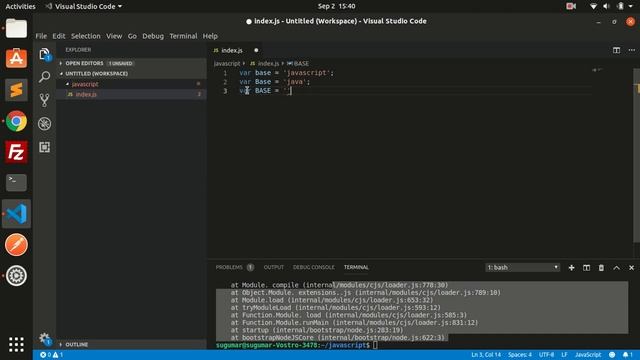This screenshot has height=360, width=640.
Task: Click errors and warnings count in status bar
Action: pos(51,355)
